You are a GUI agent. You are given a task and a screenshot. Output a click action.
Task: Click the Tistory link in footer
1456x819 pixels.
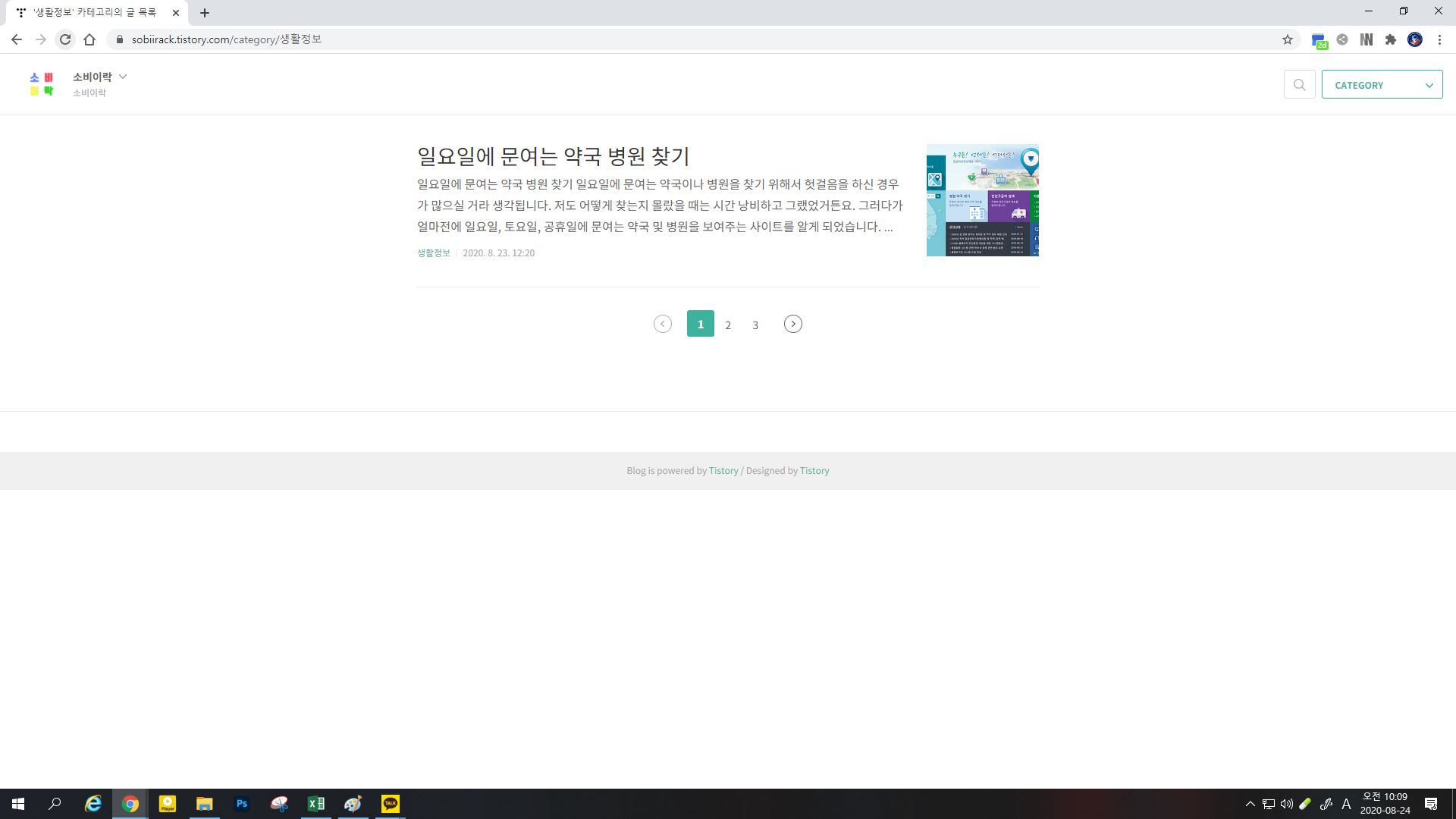723,471
